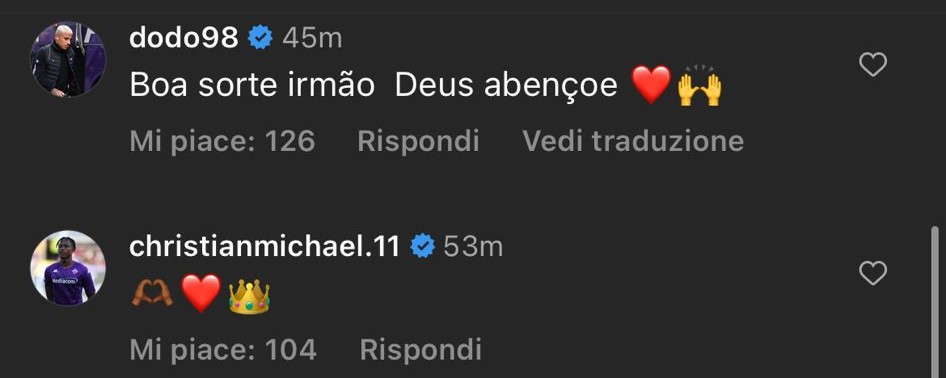Click the 53m timestamp on christianmichael.11's comment
Screen dimensions: 946x378
473,247
